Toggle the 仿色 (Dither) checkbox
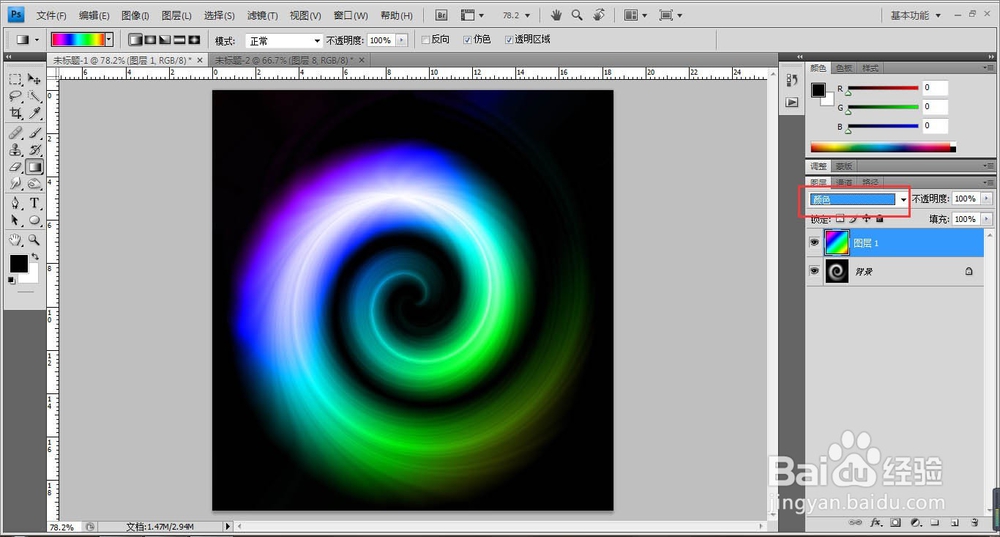Screen dimensions: 1000x537 click(x=467, y=40)
